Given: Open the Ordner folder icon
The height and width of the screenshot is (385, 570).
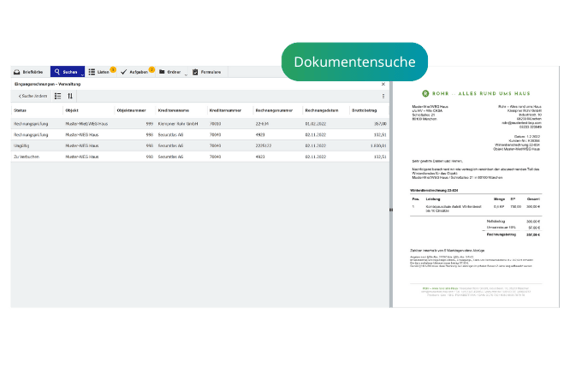Looking at the screenshot, I should pos(162,72).
